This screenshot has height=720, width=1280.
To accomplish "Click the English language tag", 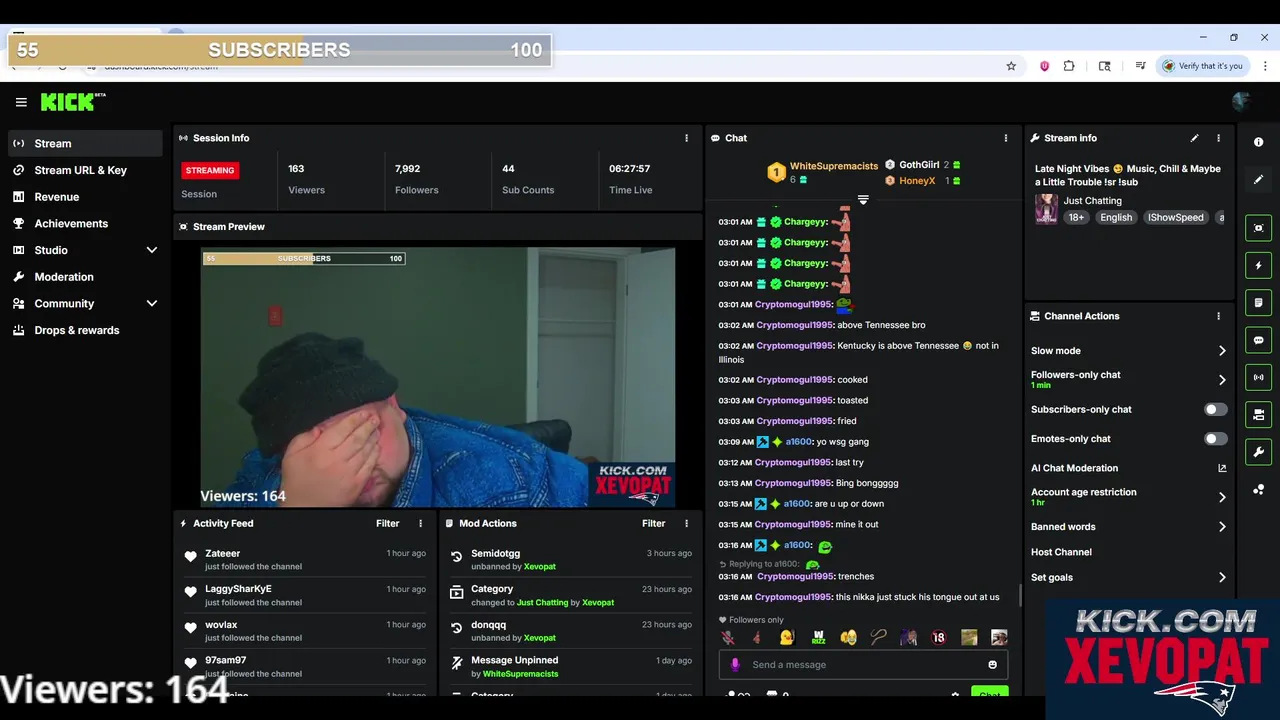I will tap(1116, 217).
